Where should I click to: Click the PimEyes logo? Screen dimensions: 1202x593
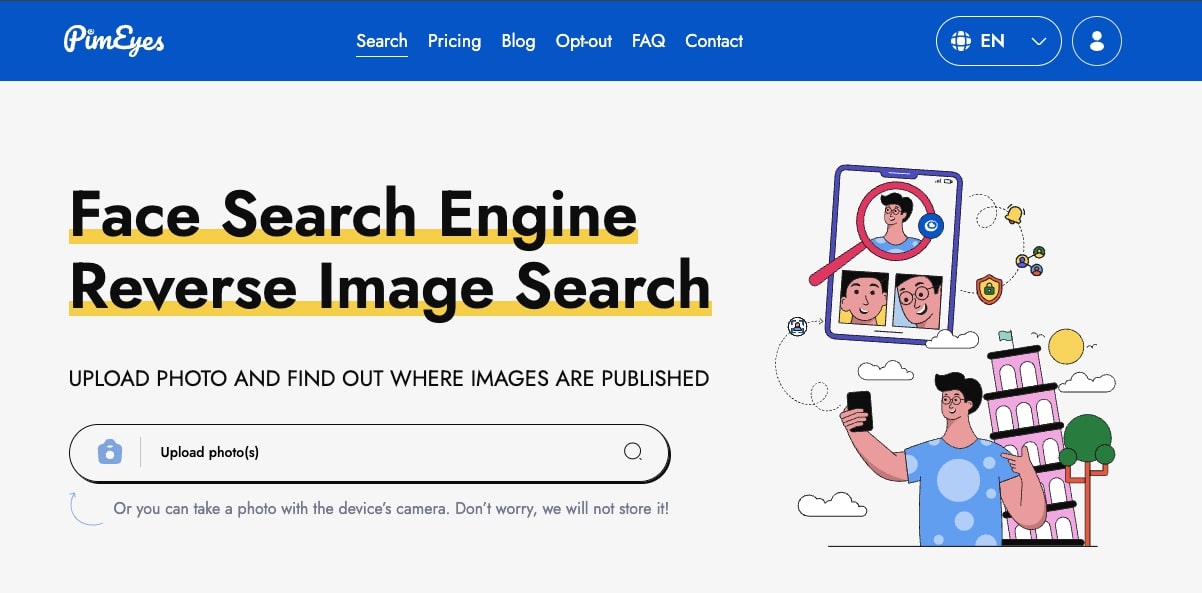[113, 40]
